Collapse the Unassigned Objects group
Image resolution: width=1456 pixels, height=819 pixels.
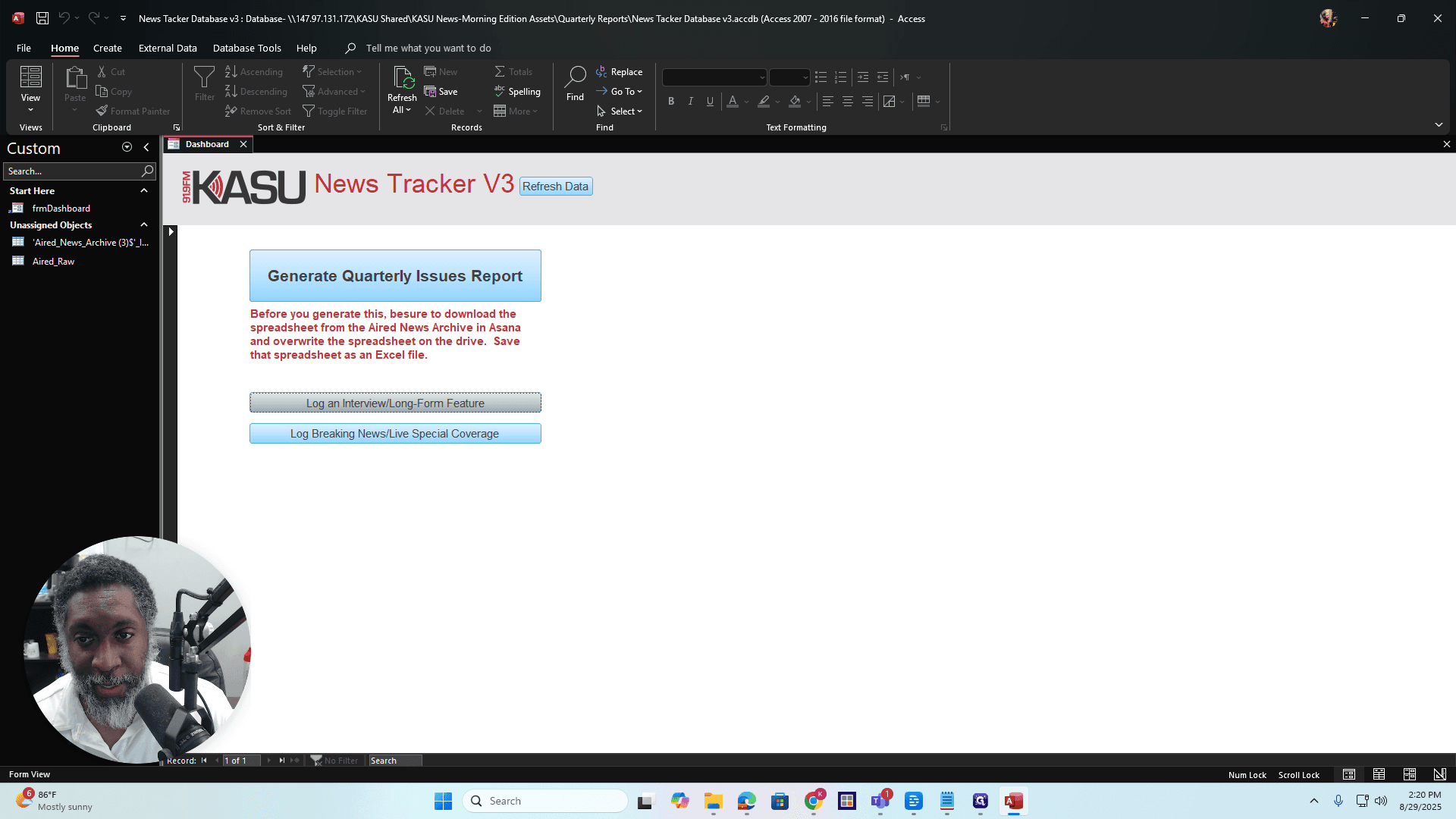(144, 225)
